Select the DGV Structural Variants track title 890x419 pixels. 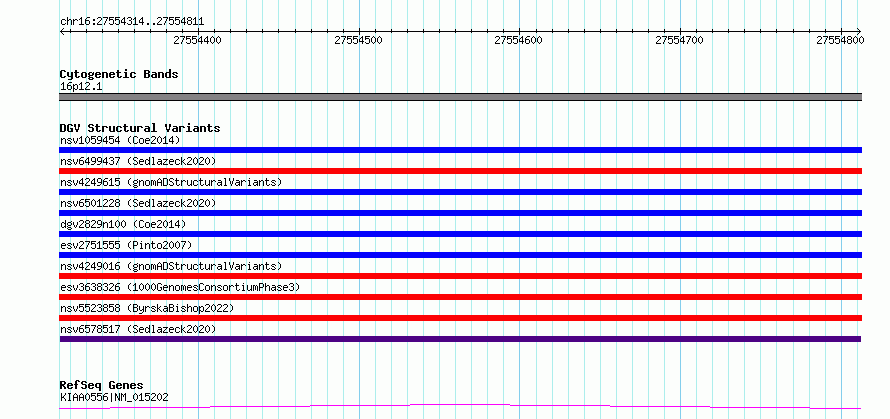point(140,128)
